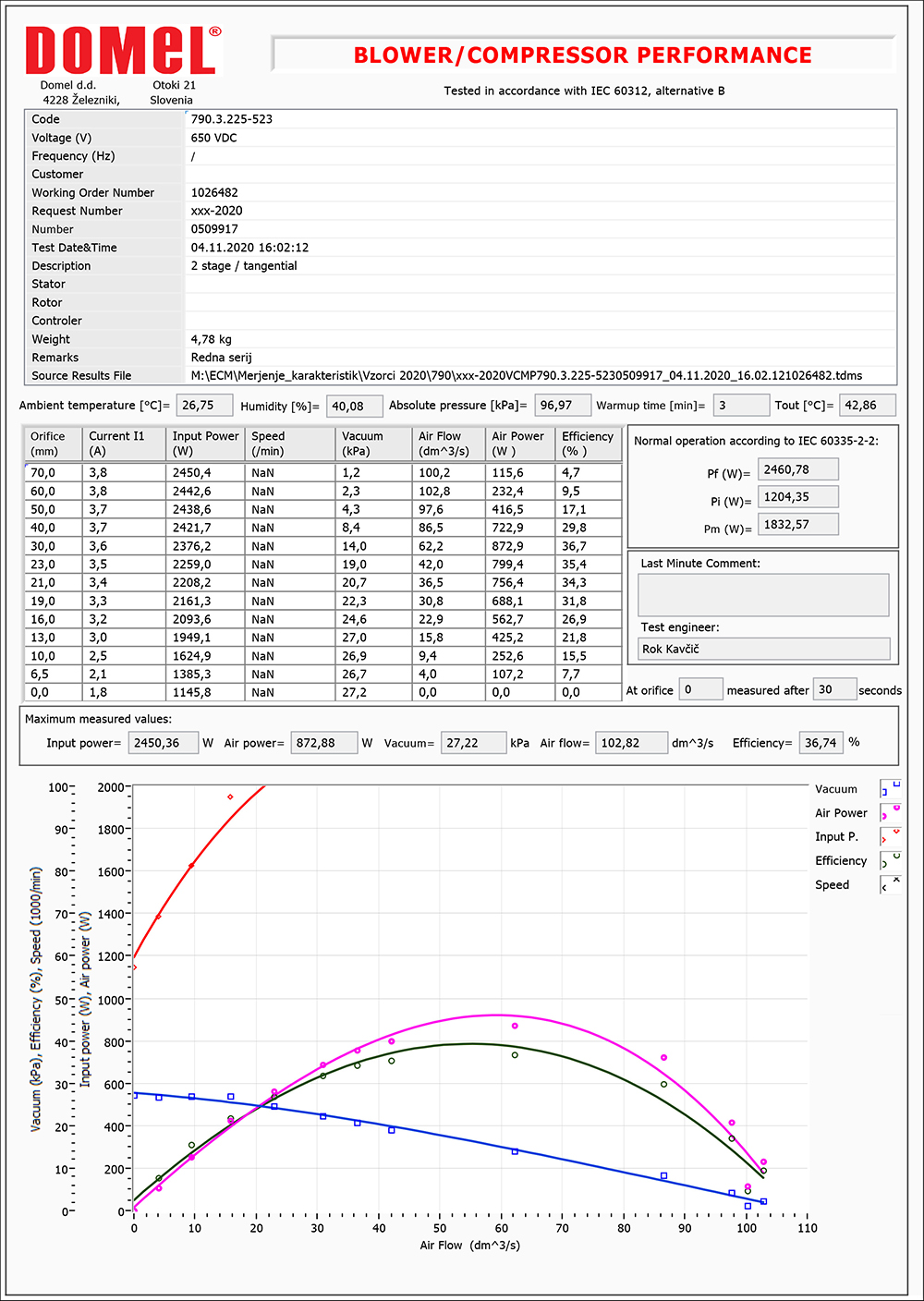
Task: Click the Vacuum legend plot icon
Action: (x=890, y=789)
